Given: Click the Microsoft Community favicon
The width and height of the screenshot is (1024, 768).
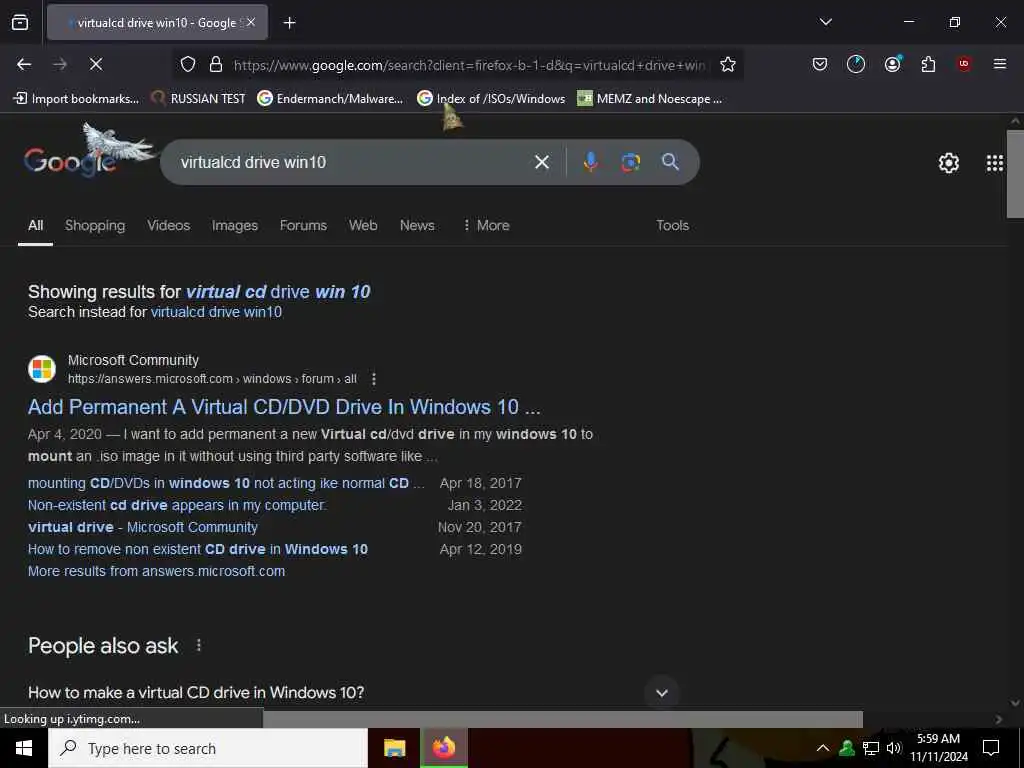Looking at the screenshot, I should 42,369.
